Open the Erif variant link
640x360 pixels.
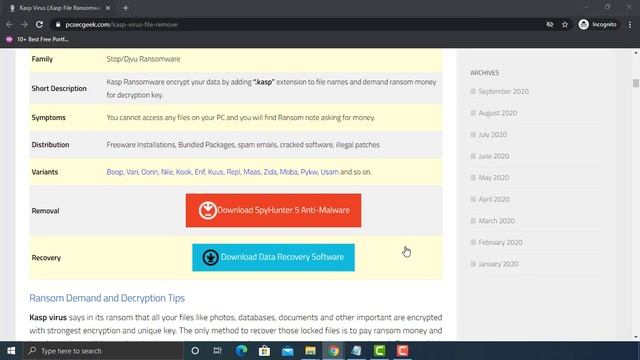pos(200,172)
